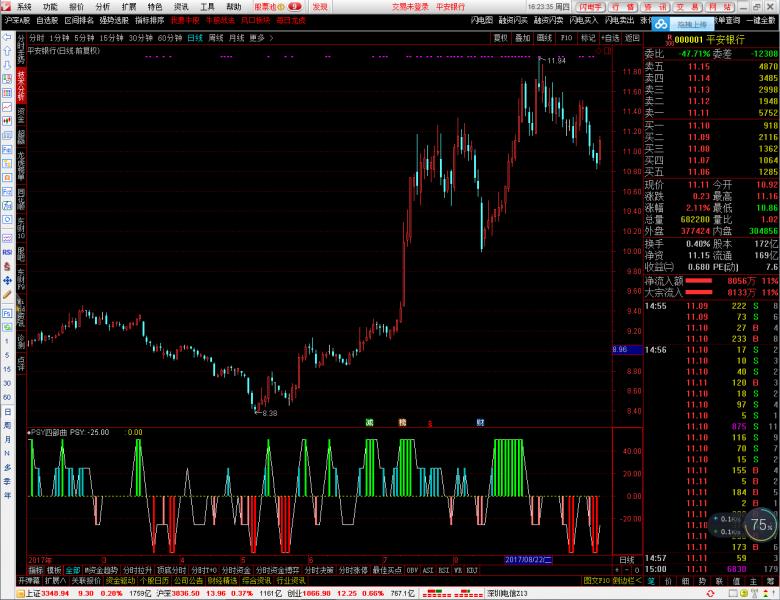Click the RSI sidebar icon
Screen dimensions: 780x600
point(7,252)
